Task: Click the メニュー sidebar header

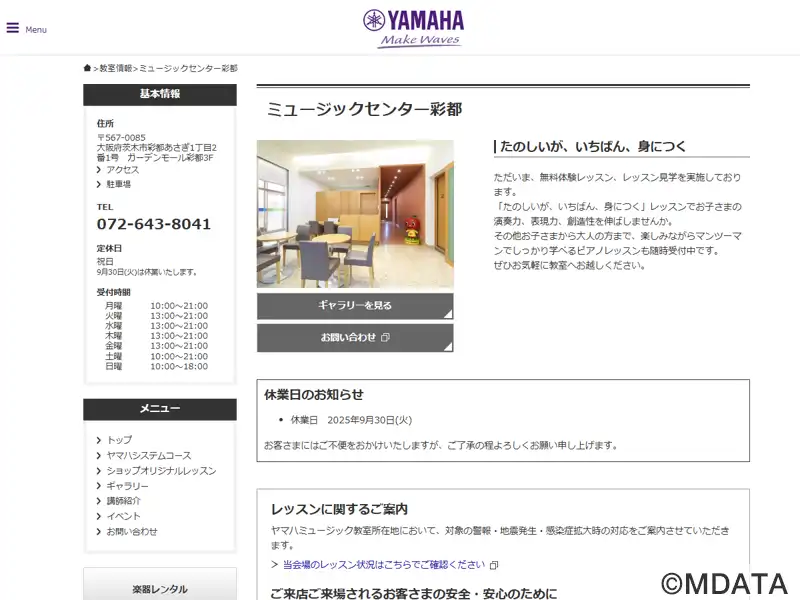Action: (x=160, y=409)
